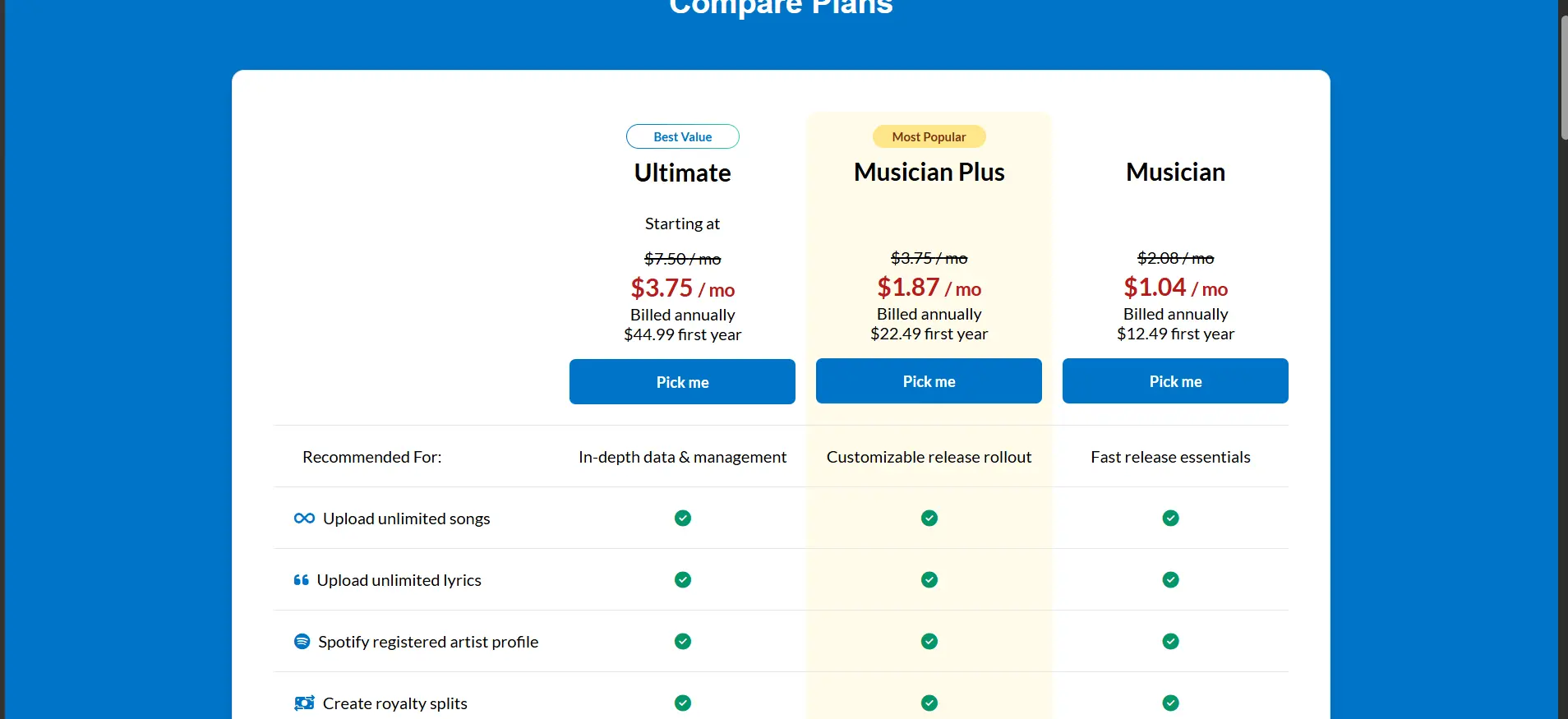
Task: Click In-depth data & management text
Action: (x=682, y=457)
